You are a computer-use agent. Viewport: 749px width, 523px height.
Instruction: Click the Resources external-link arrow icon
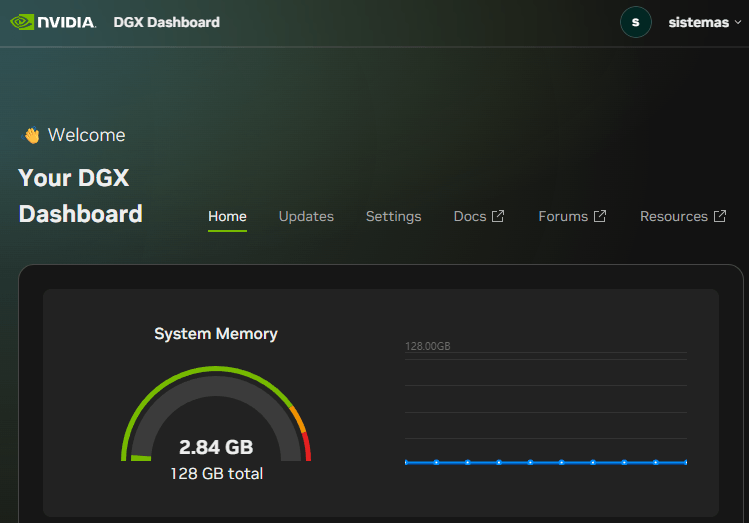[720, 216]
